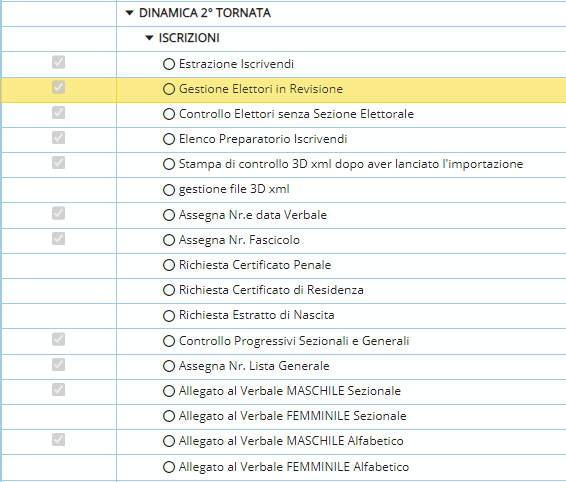This screenshot has height=482, width=566.
Task: Collapse the ISCRIZIONI section arrow
Action: (149, 38)
